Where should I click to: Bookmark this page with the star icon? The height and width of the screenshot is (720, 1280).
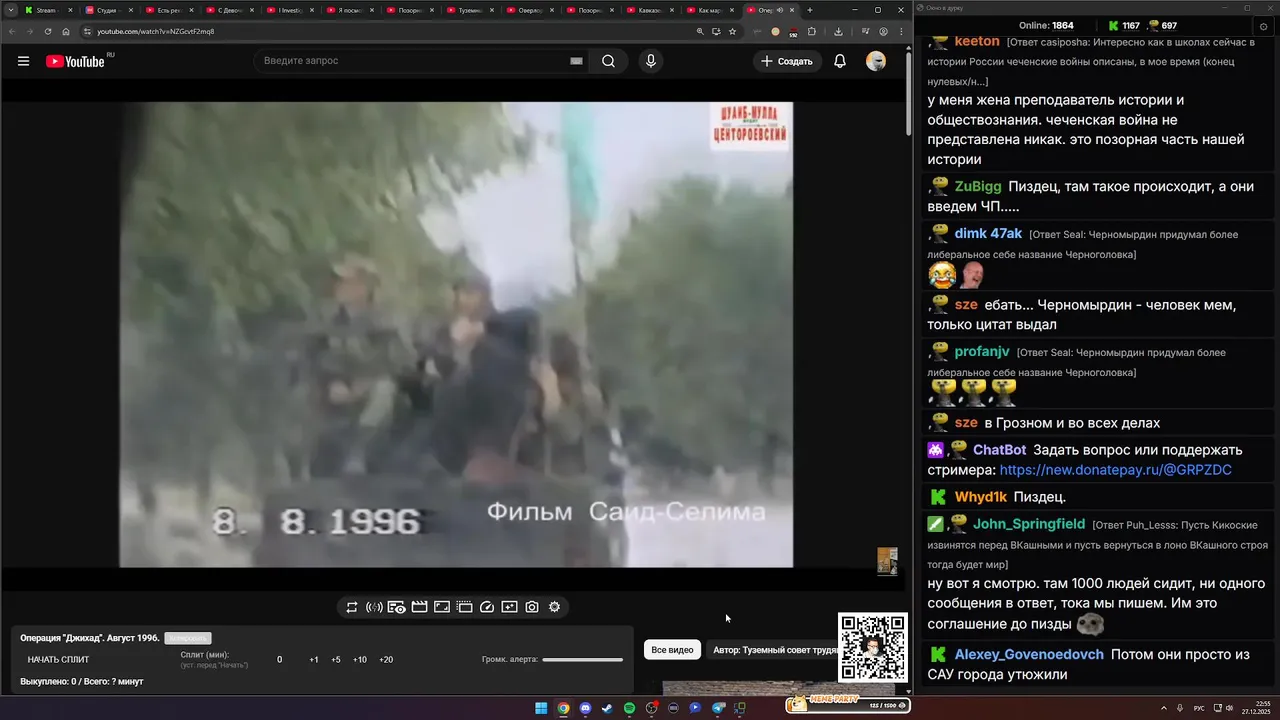point(733,31)
